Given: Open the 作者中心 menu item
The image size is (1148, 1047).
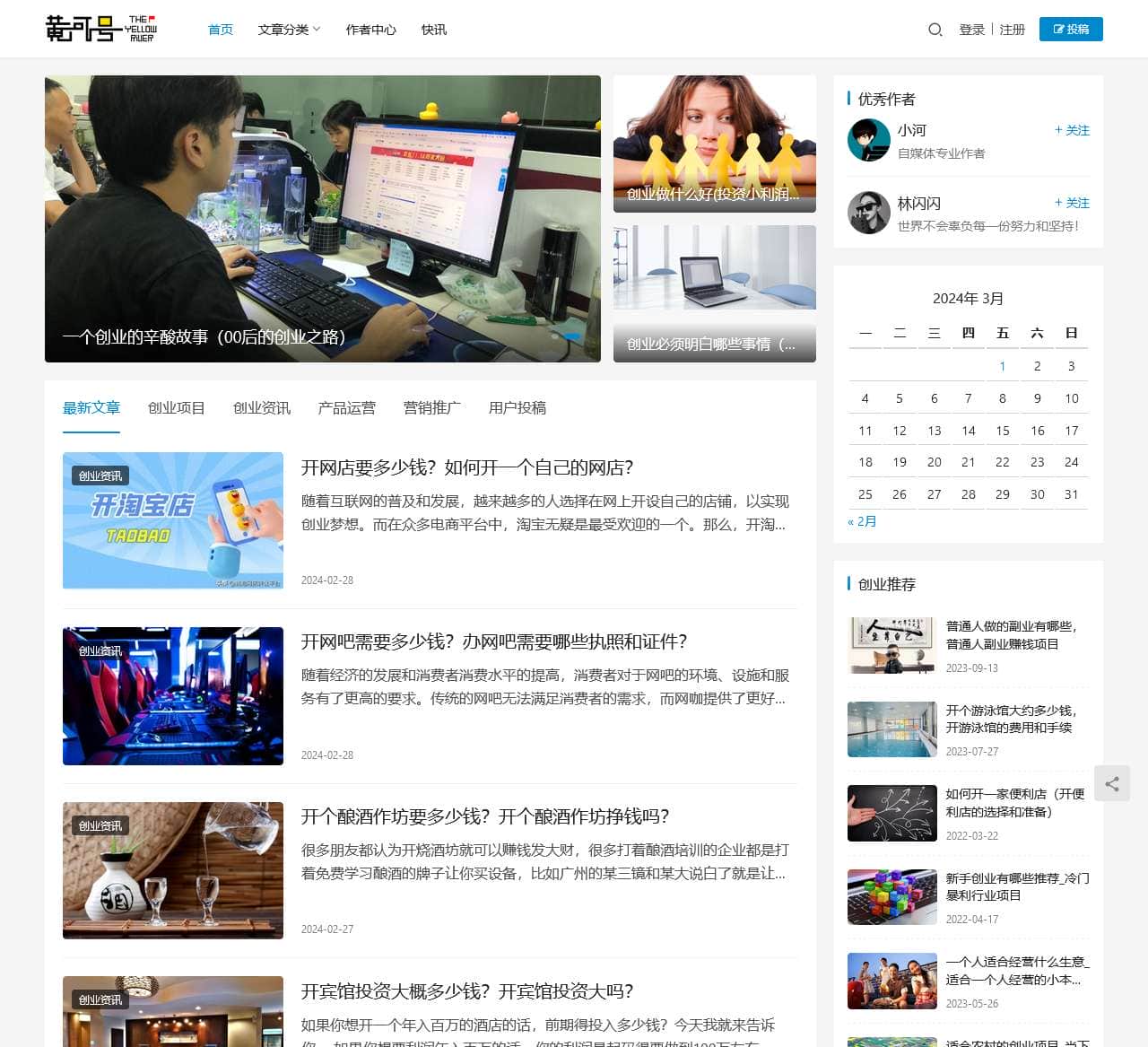Looking at the screenshot, I should pos(370,30).
